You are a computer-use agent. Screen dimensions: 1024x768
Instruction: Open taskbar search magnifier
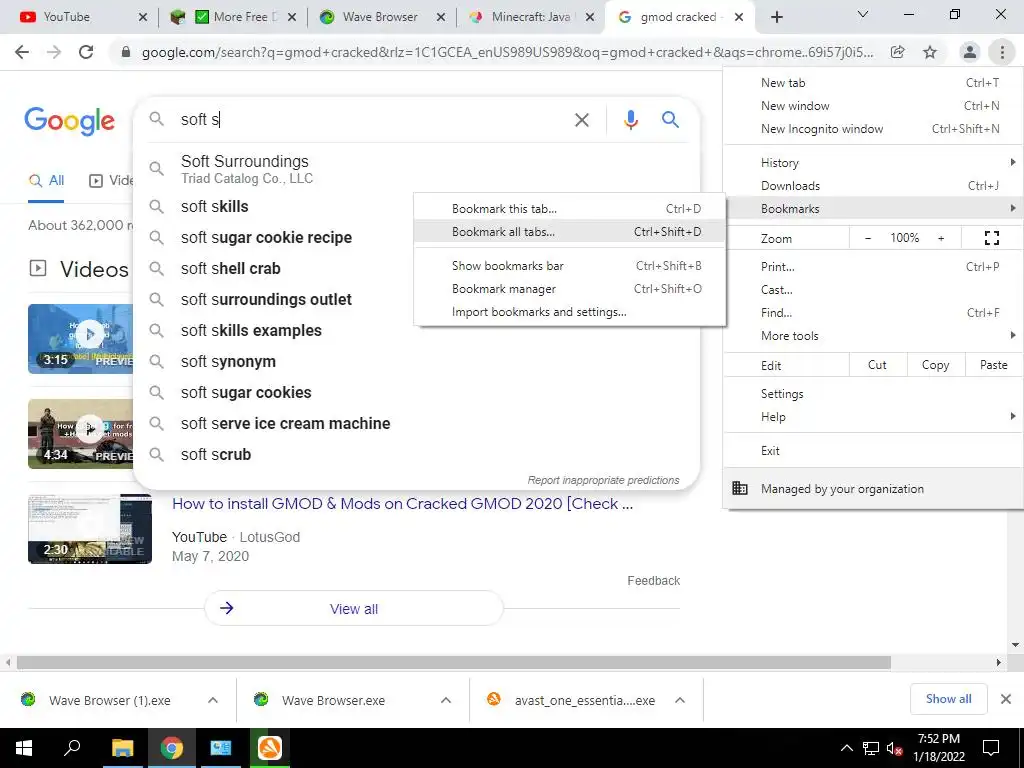click(72, 748)
